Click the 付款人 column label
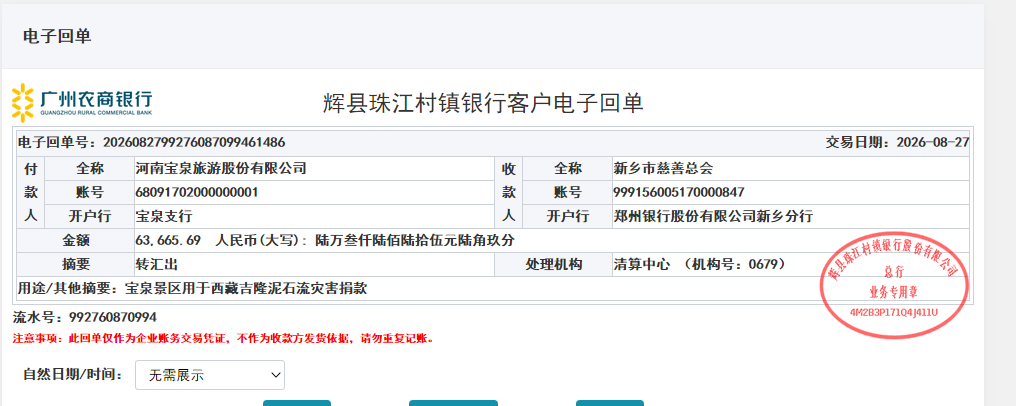Viewport: 1016px width, 406px height. coord(30,192)
